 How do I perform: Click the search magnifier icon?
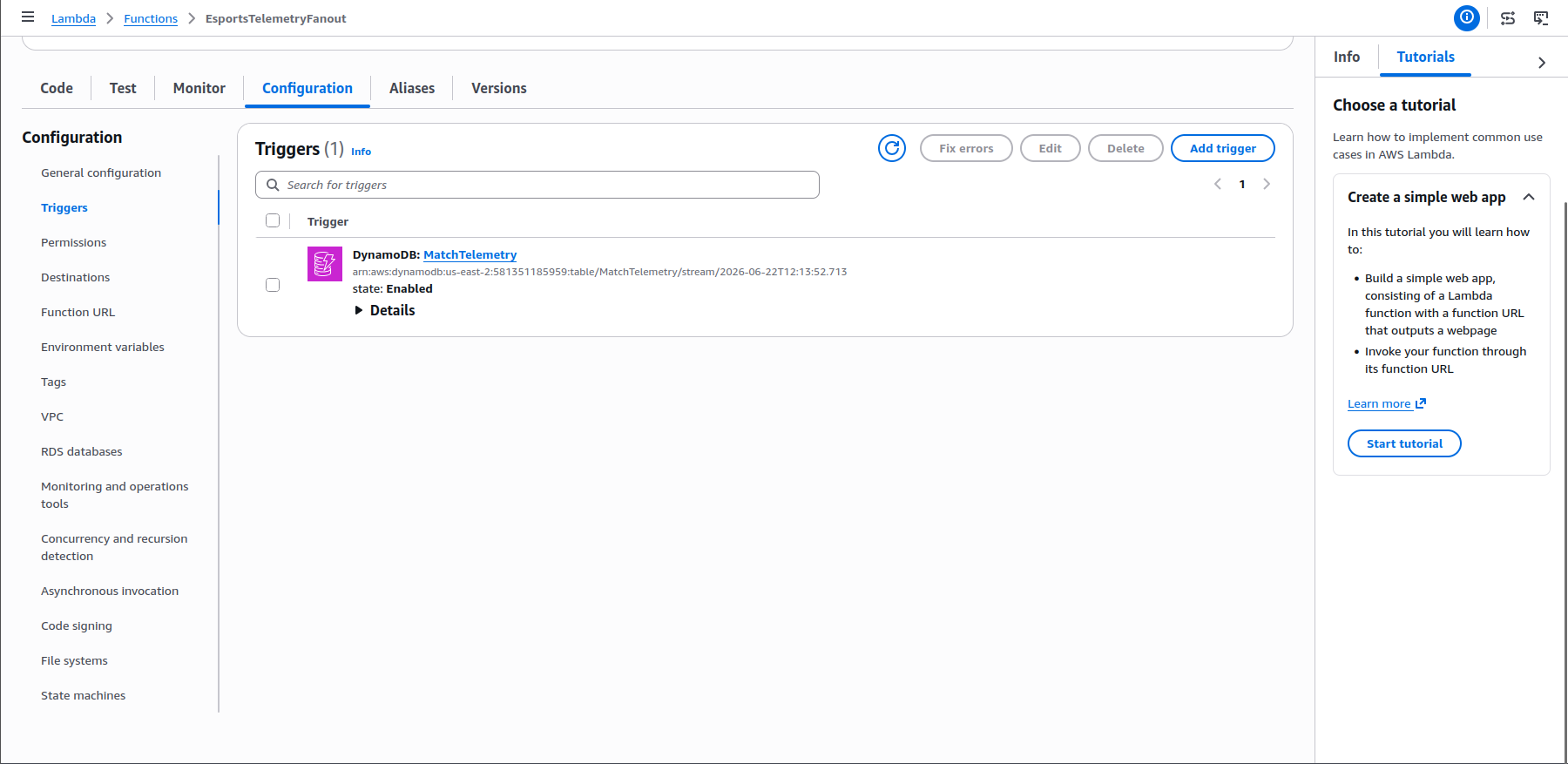[x=273, y=185]
